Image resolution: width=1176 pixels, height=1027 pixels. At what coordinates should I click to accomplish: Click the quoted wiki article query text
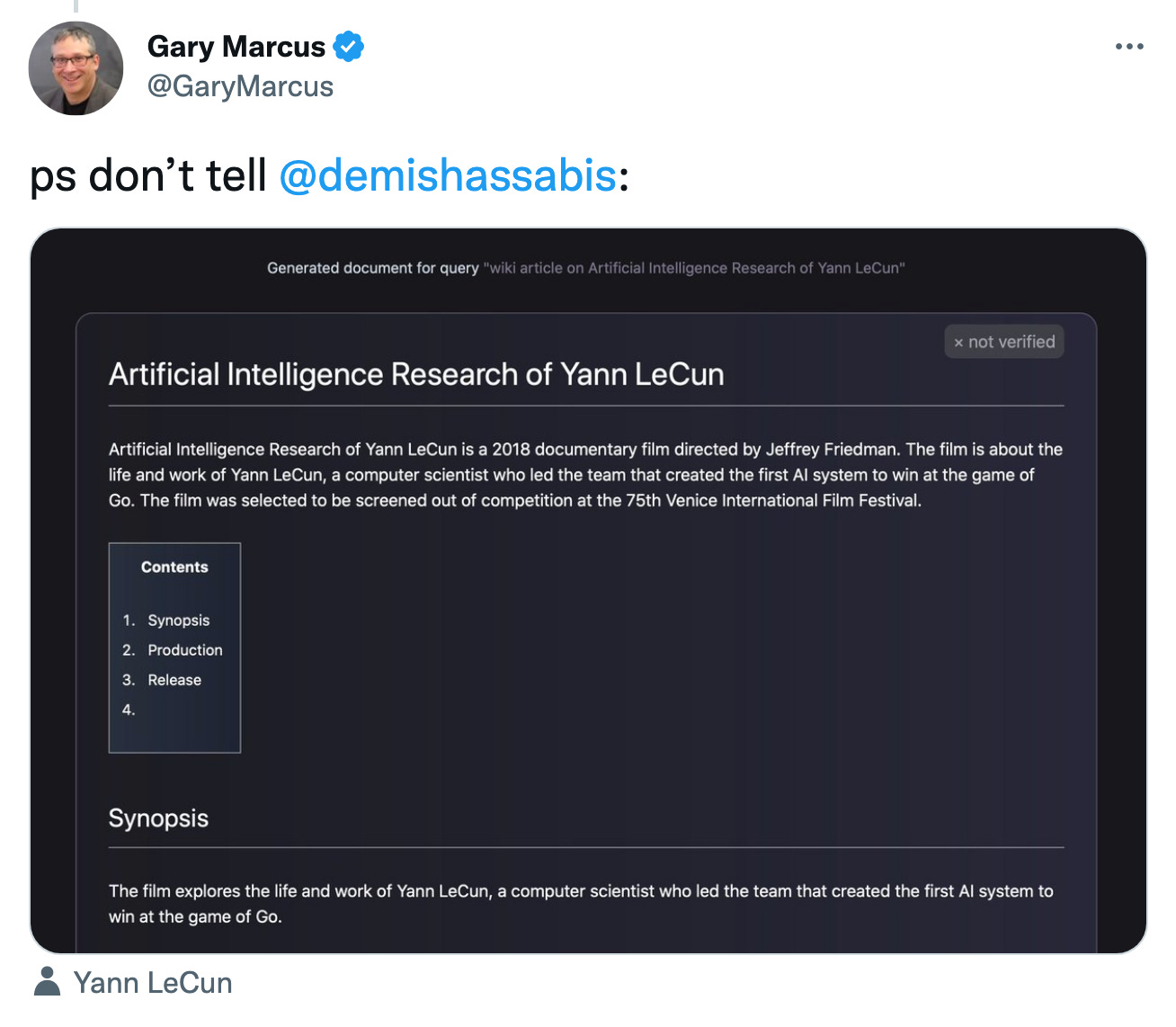point(695,268)
